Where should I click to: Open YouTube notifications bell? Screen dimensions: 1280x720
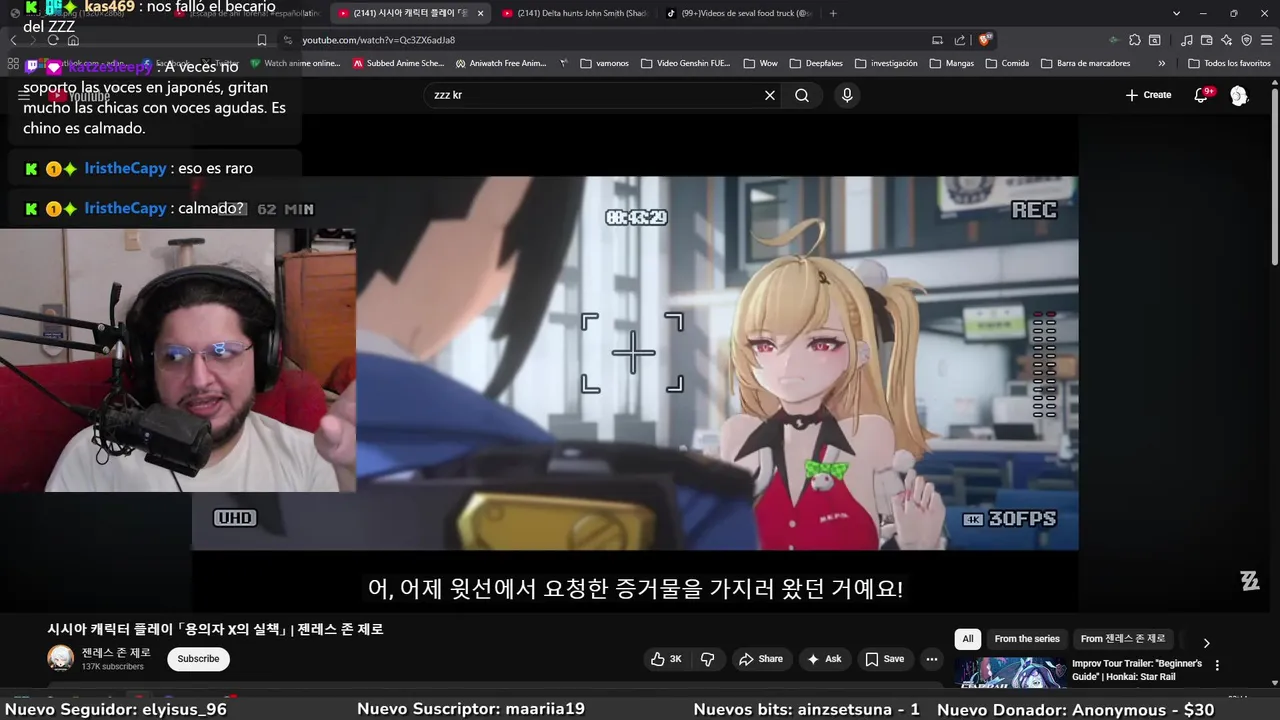(x=1203, y=95)
